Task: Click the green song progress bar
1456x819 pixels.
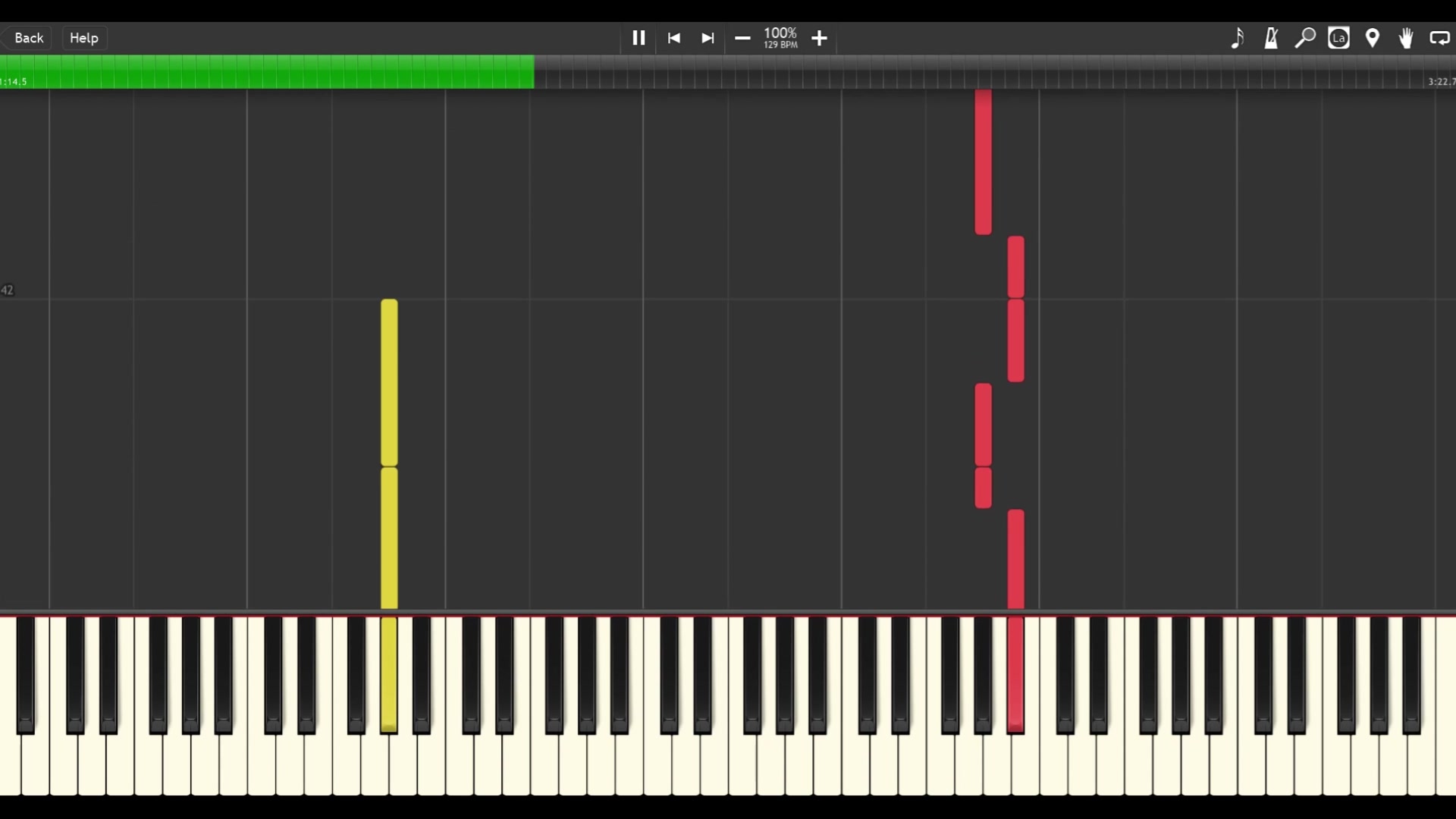Action: (267, 72)
